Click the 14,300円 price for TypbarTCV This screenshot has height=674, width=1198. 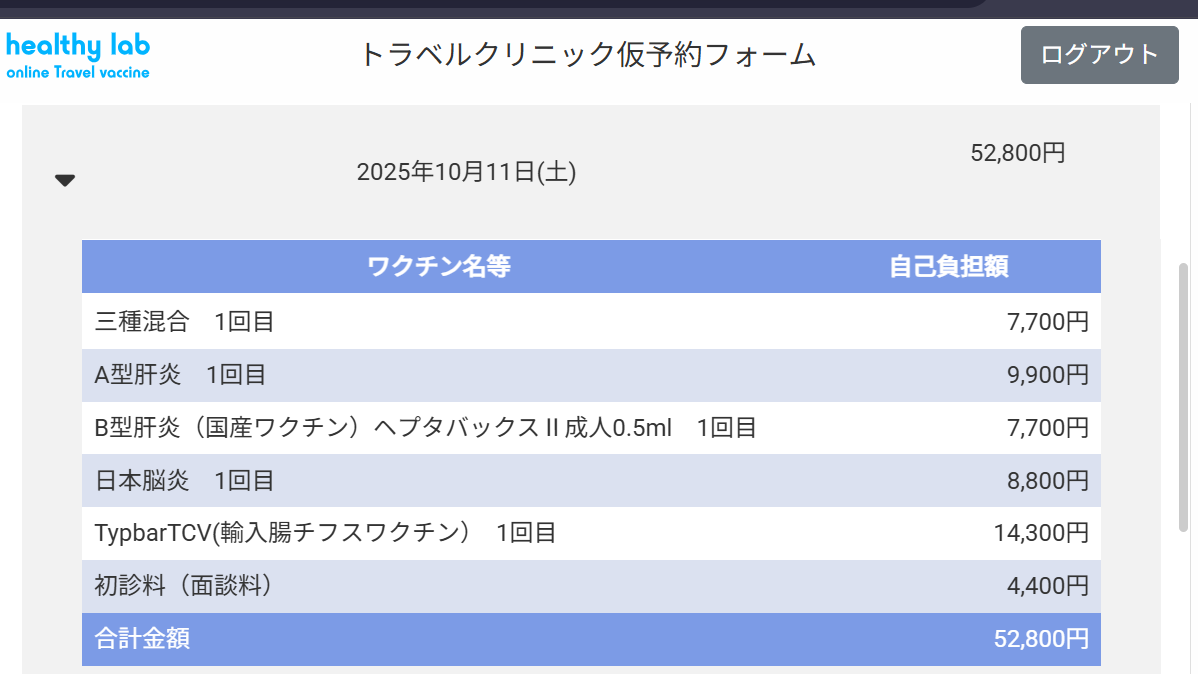[x=1040, y=533]
